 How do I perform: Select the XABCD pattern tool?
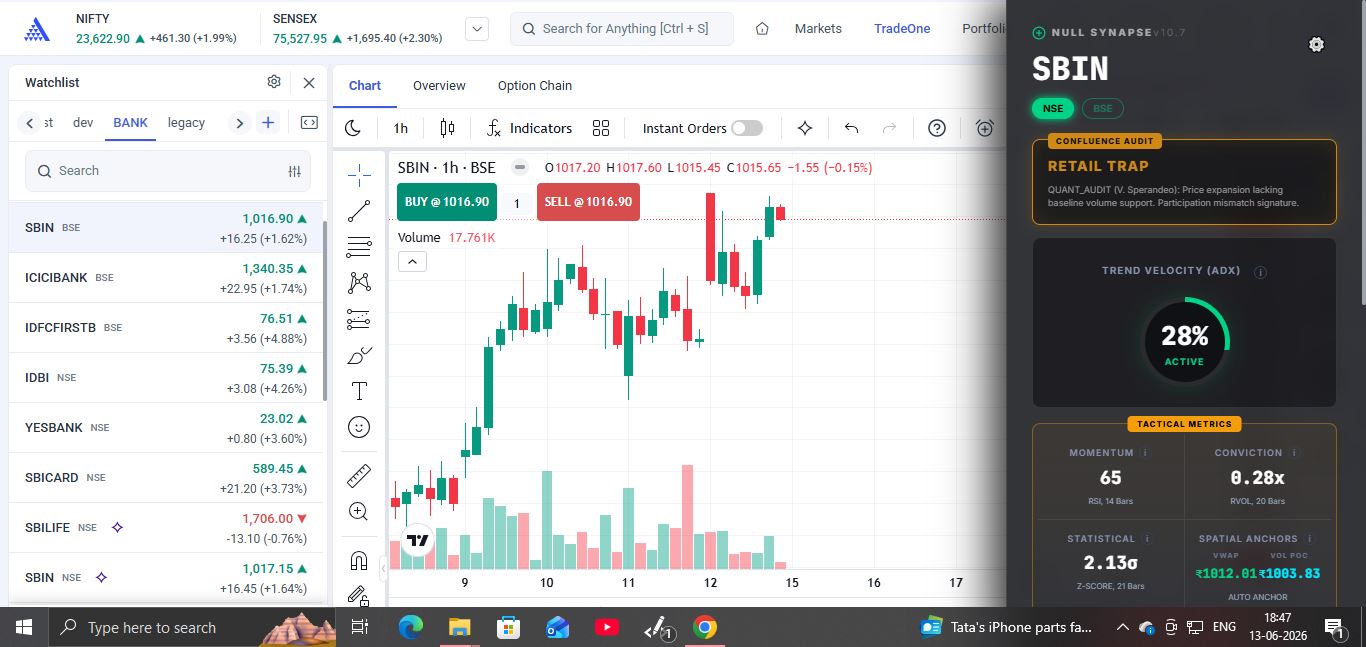359,283
